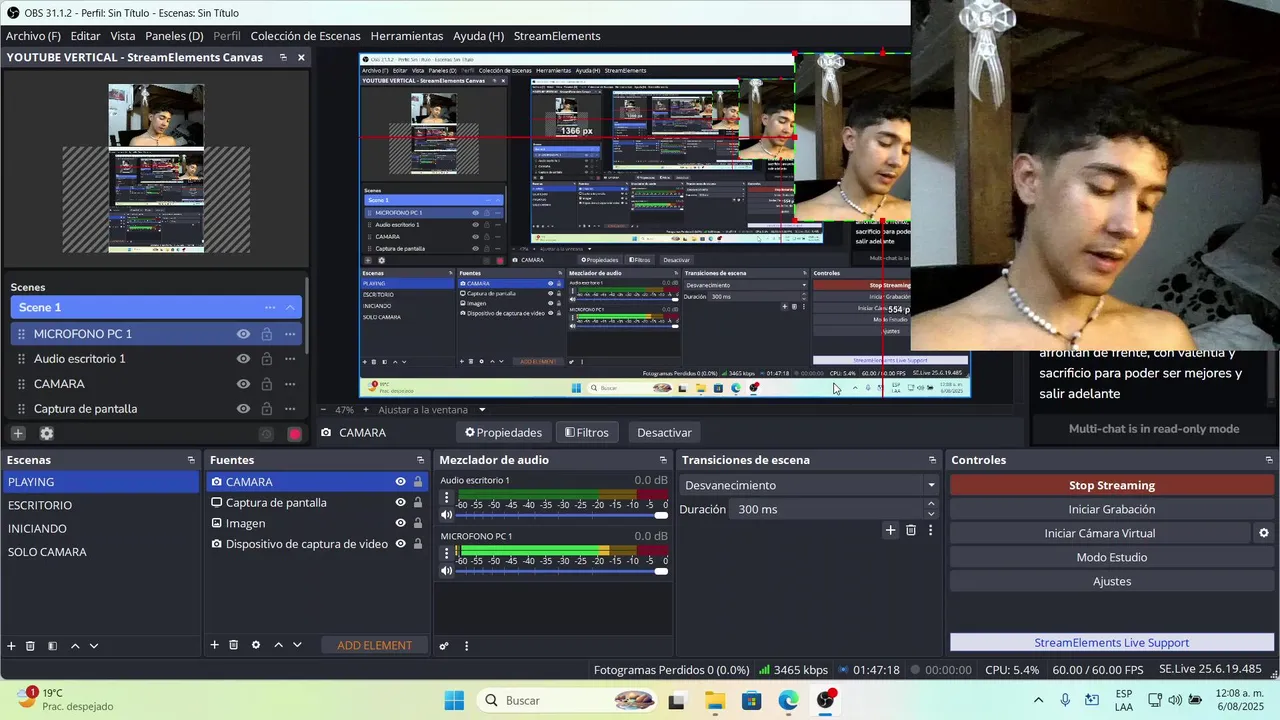This screenshot has width=1280, height=720.
Task: Add a new scene in Escenas panel
Action: click(x=11, y=646)
